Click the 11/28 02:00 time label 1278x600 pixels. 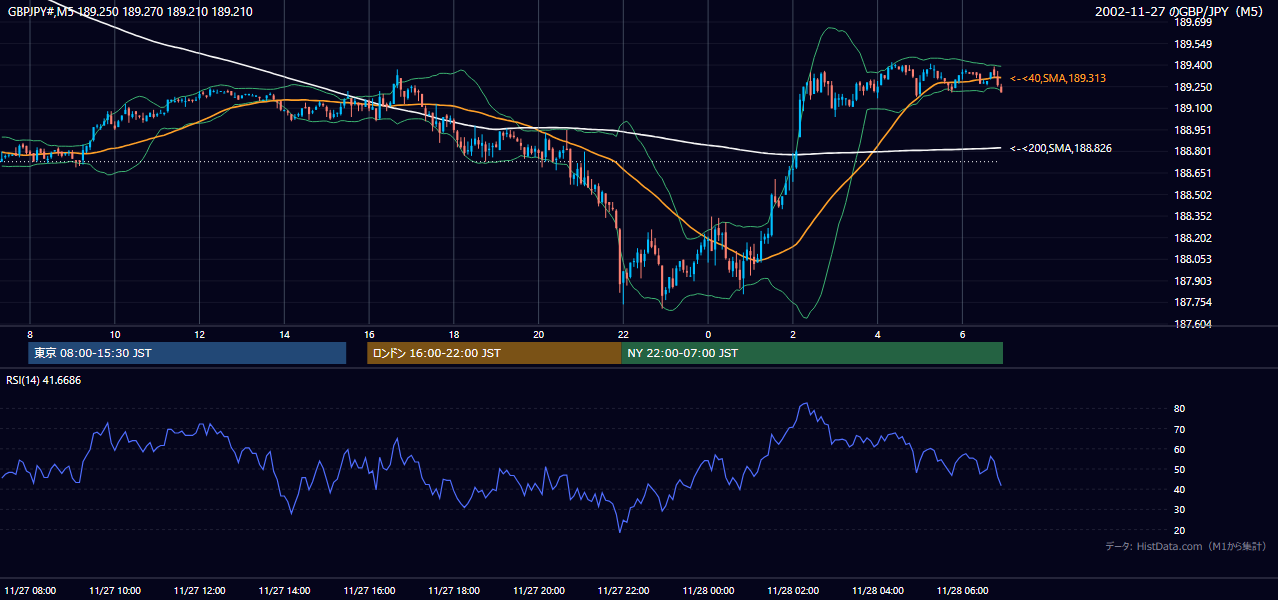pyautogui.click(x=794, y=590)
